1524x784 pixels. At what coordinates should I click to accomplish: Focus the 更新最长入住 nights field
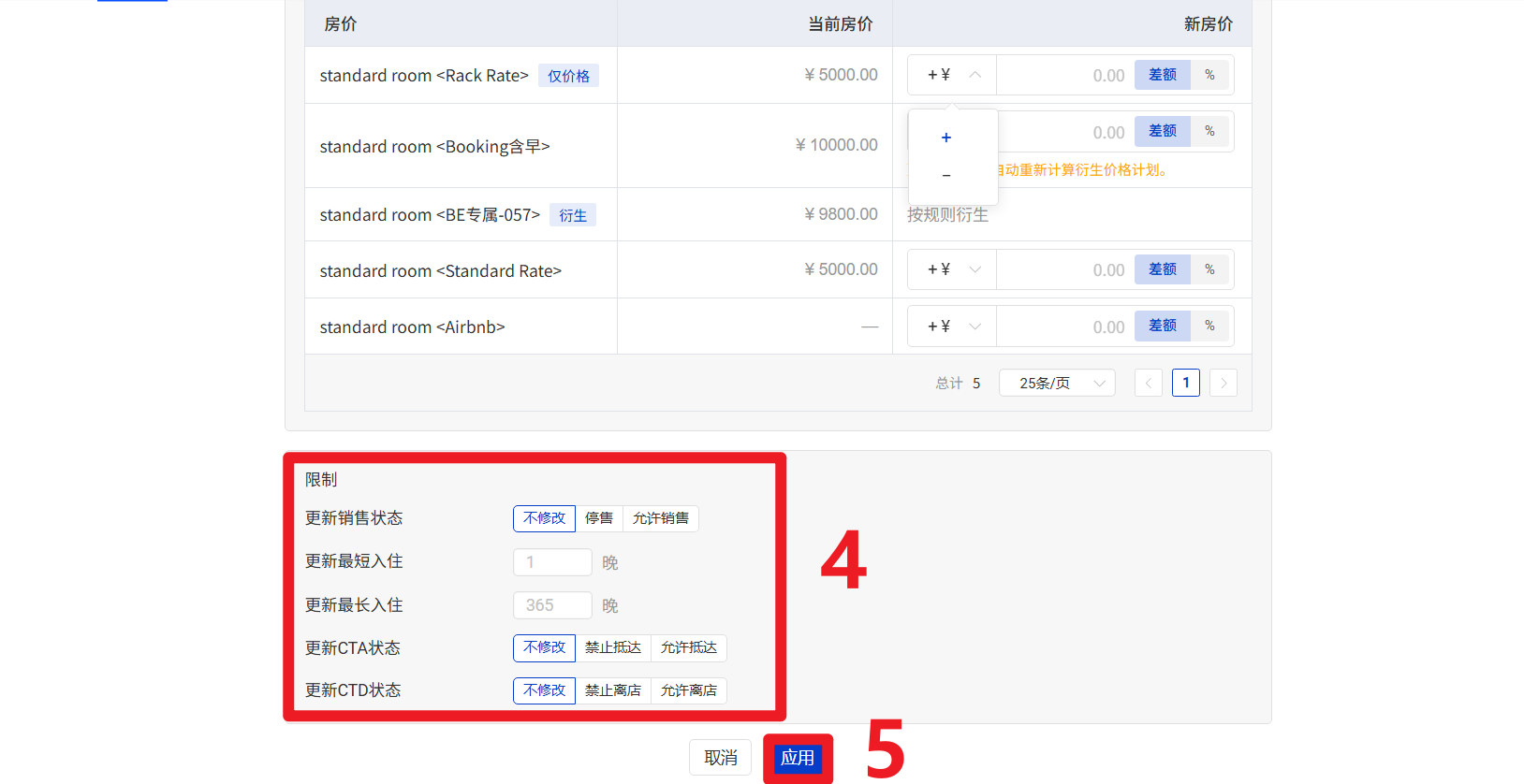552,605
